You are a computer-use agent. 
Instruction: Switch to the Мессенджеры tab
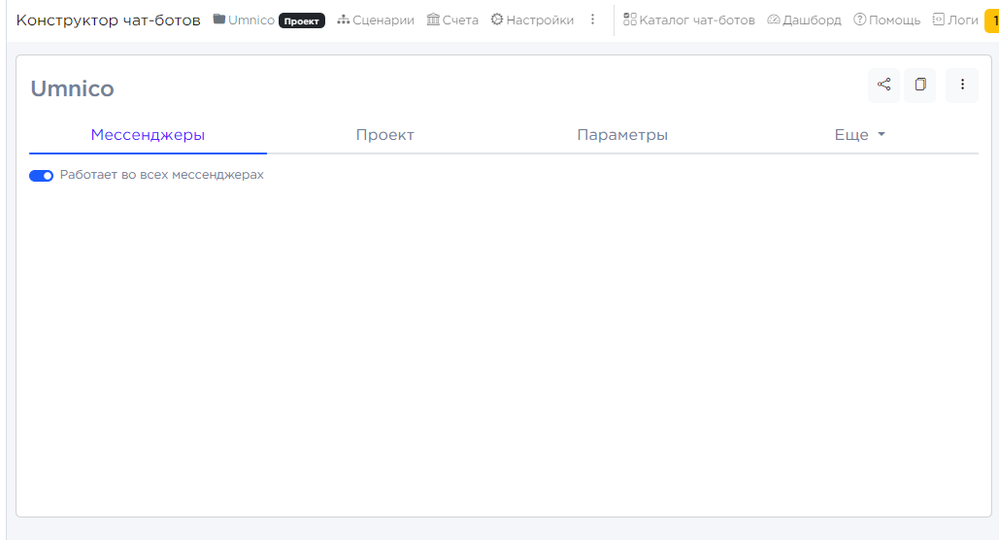148,135
